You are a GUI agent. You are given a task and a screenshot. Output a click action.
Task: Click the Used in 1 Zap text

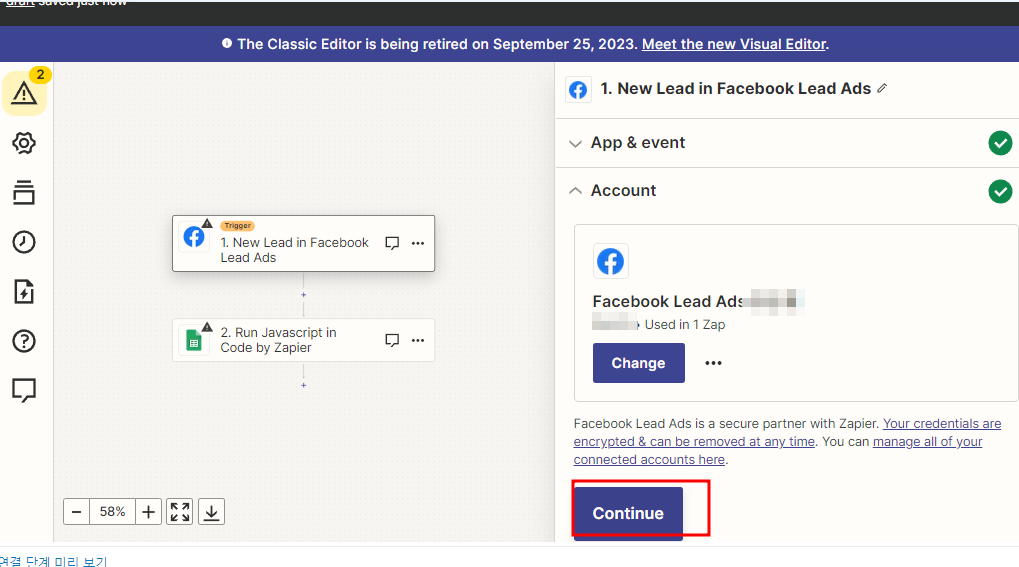click(685, 324)
